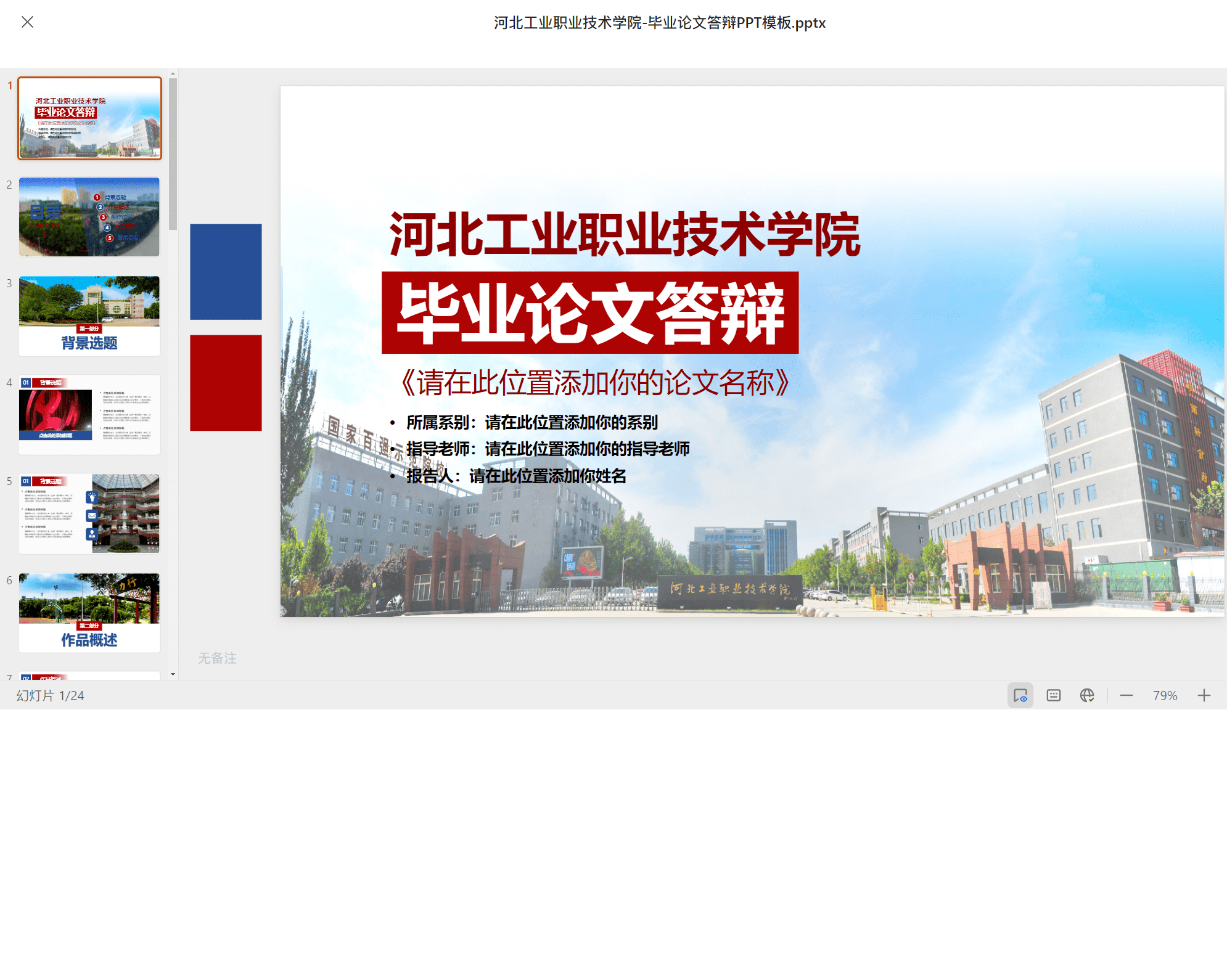Click the thumbnail panel scrollbar handle
The width and height of the screenshot is (1227, 980).
[173, 154]
